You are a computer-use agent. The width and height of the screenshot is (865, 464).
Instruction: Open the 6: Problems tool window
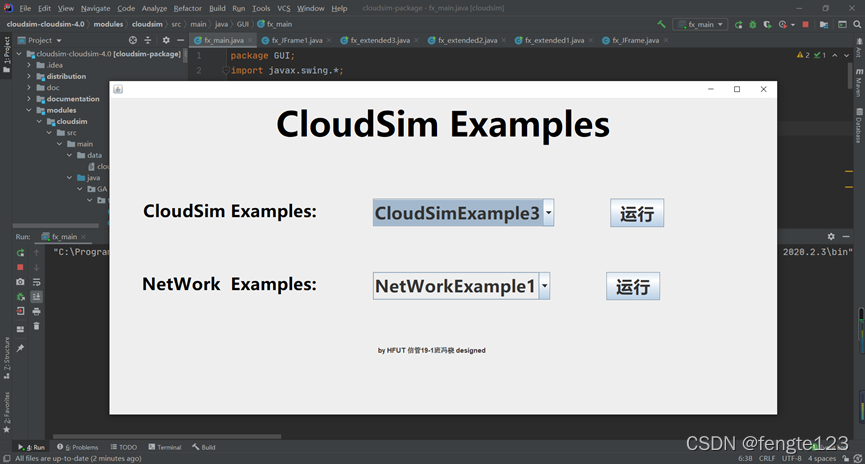[x=78, y=447]
